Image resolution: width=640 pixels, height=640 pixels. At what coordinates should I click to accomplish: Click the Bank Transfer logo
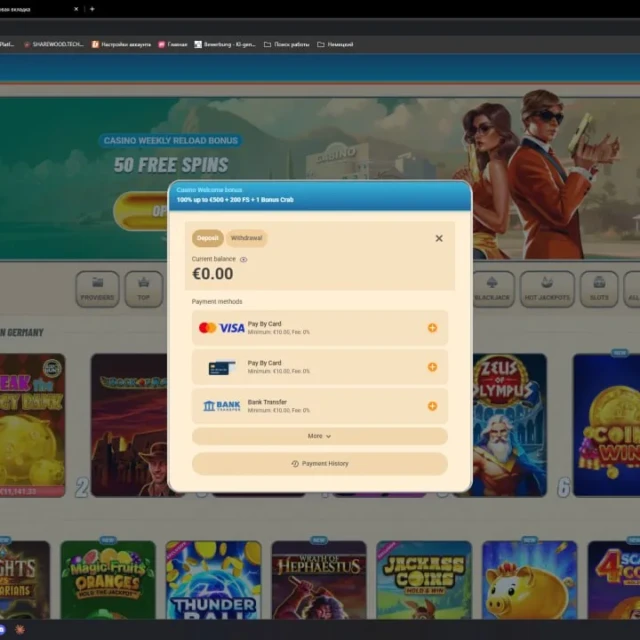[x=222, y=406]
